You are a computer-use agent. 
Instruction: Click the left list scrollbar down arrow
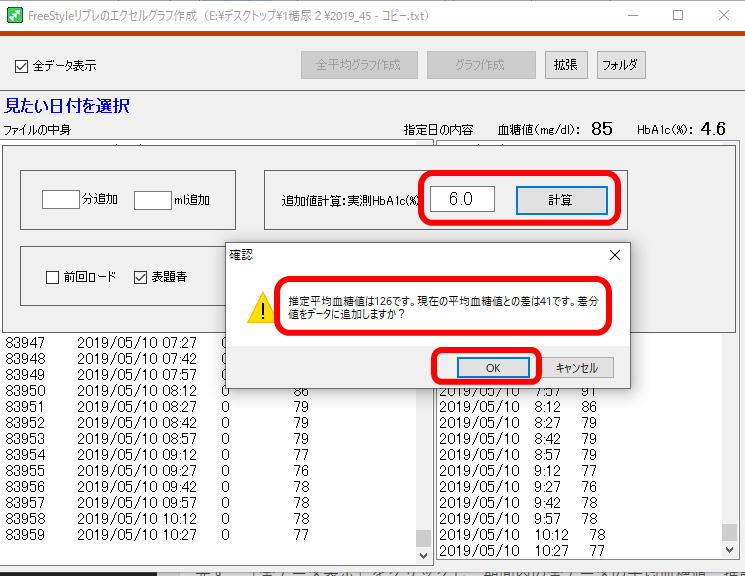click(x=423, y=554)
